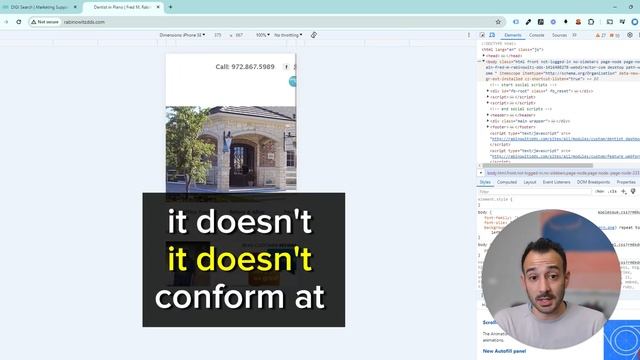Click the dark square extension icon in toolbar
Image resolution: width=640 pixels, height=360 pixels.
click(x=541, y=22)
